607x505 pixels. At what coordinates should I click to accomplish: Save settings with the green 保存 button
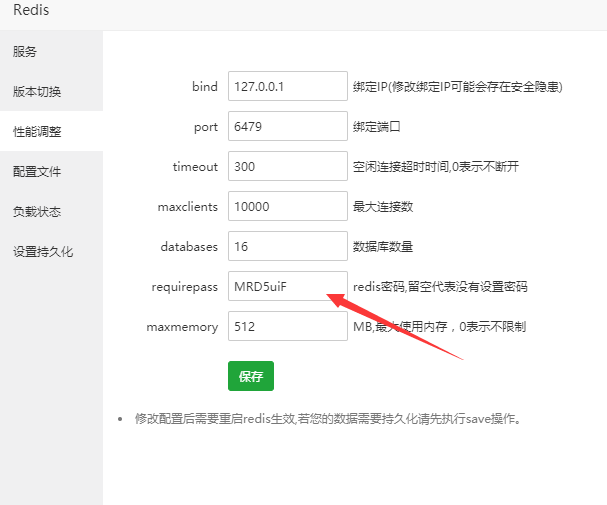pyautogui.click(x=251, y=376)
